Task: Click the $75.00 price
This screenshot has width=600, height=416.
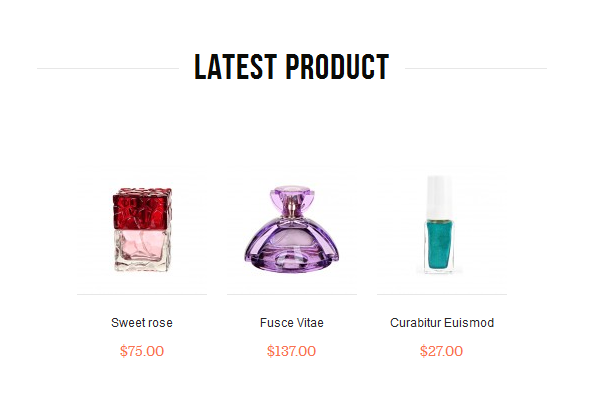Action: click(x=142, y=351)
